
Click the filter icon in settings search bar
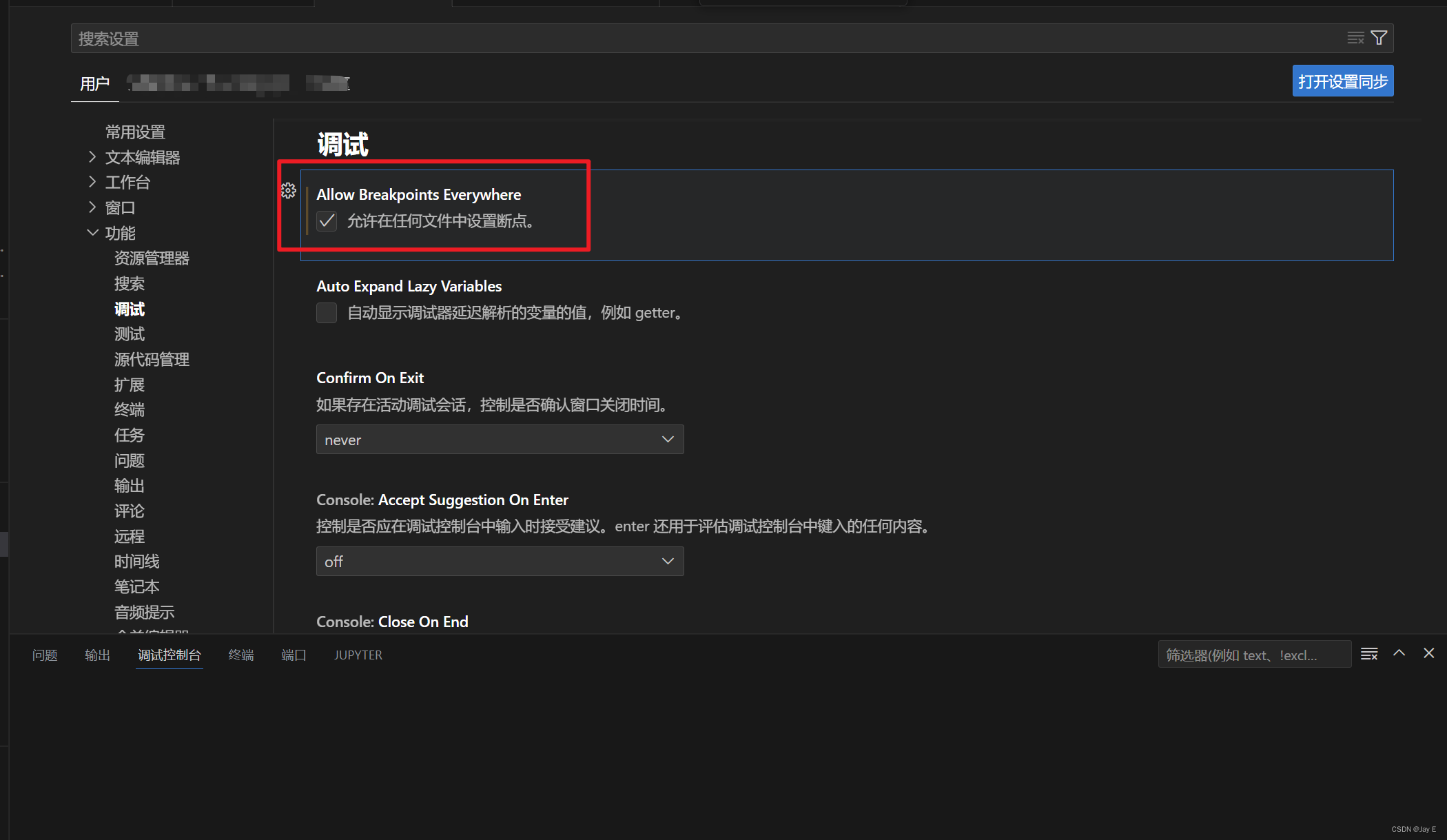click(1379, 38)
